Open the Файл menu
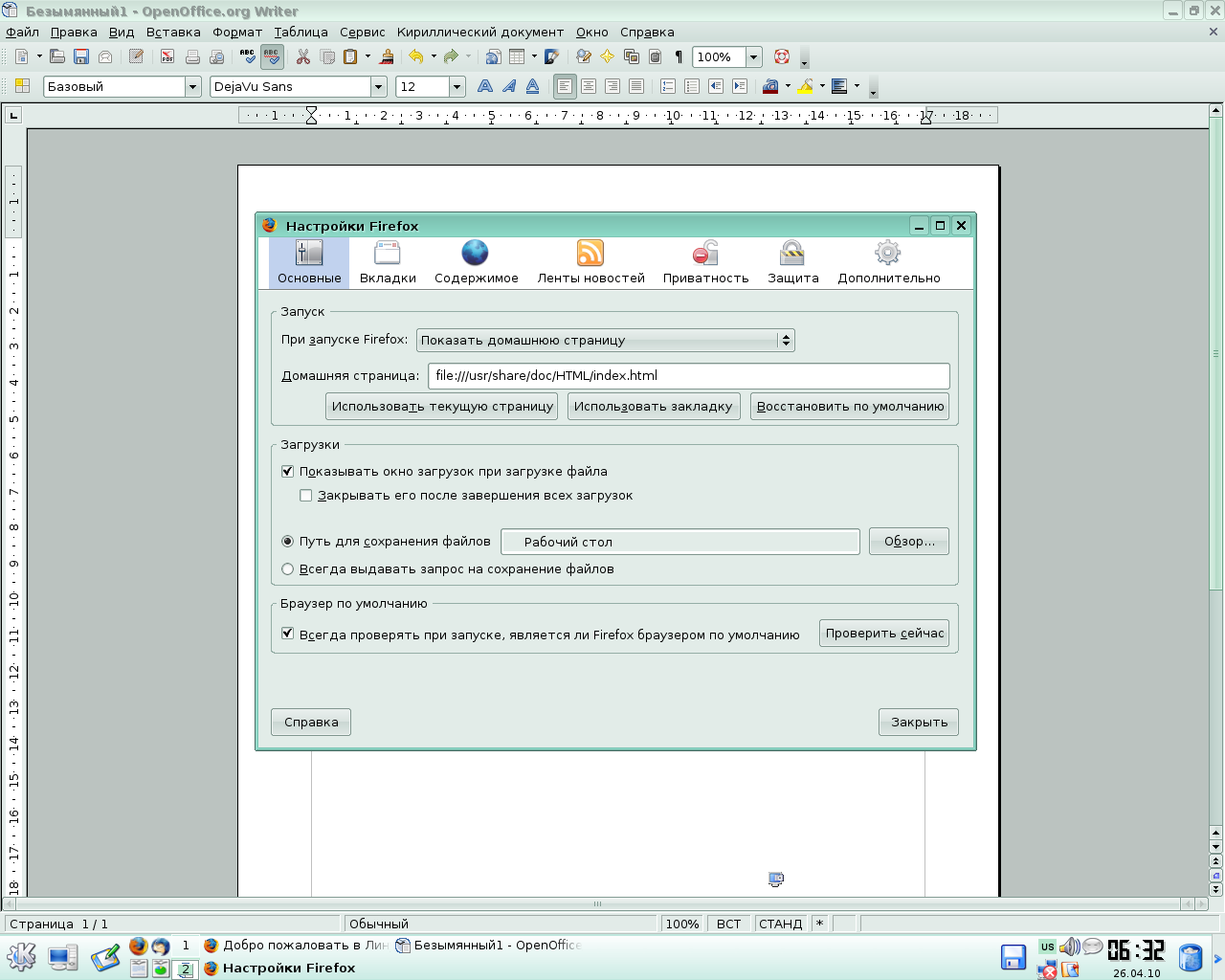This screenshot has width=1225, height=980. [23, 33]
